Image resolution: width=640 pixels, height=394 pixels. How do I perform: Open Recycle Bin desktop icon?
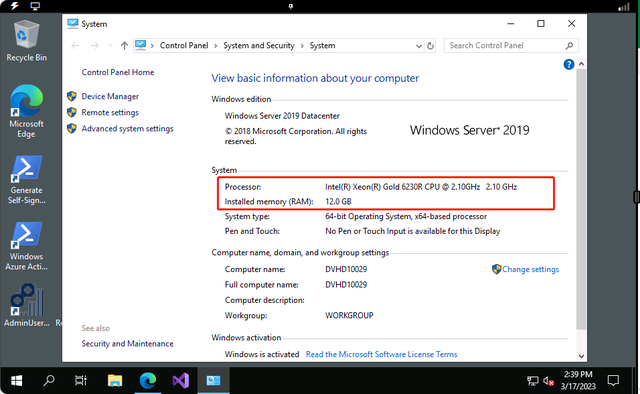click(x=27, y=41)
